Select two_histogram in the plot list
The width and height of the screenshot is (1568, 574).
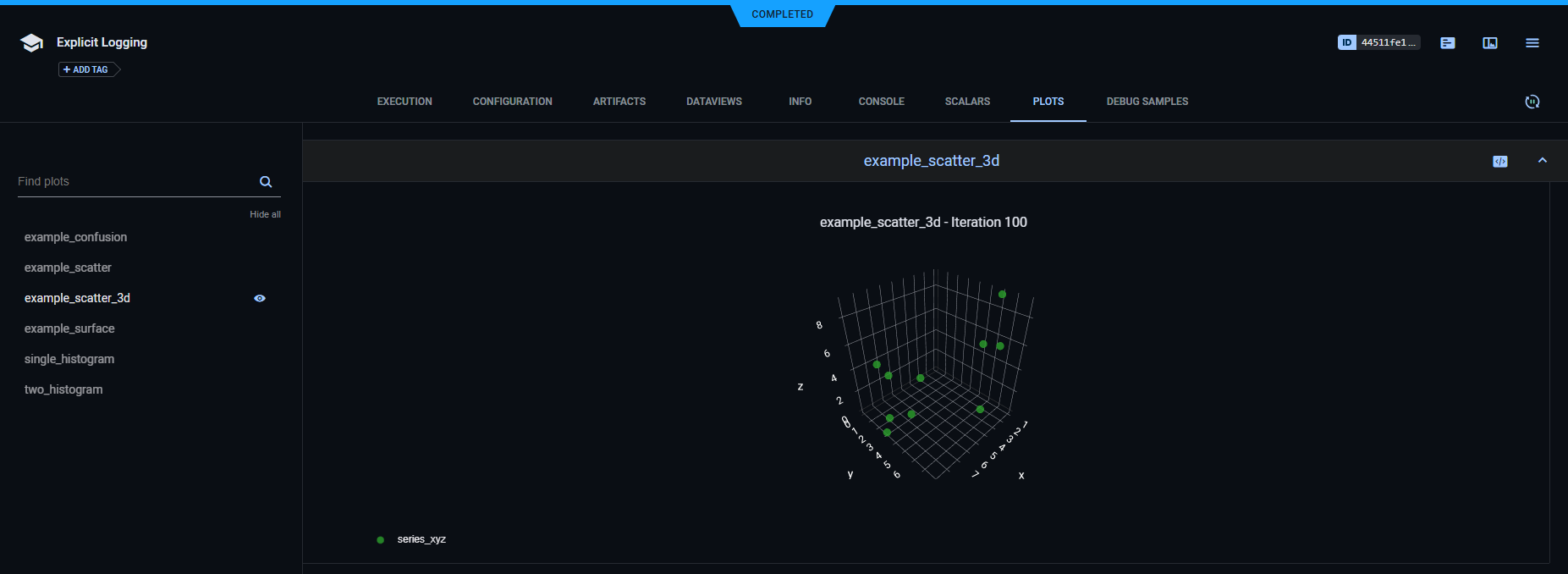[63, 389]
